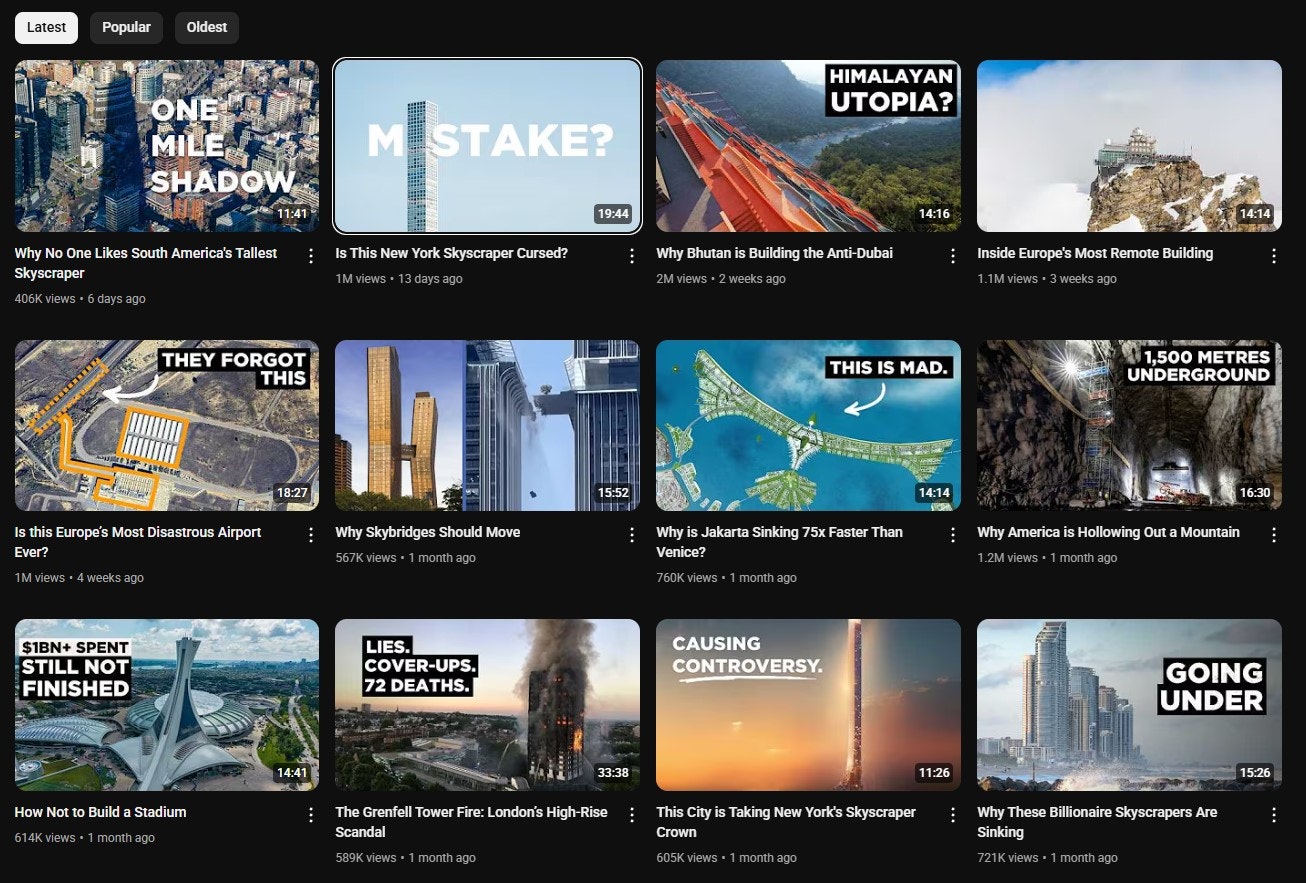The width and height of the screenshot is (1306, 883).
Task: Open options menu for One Mile Shadow video
Action: (x=310, y=255)
